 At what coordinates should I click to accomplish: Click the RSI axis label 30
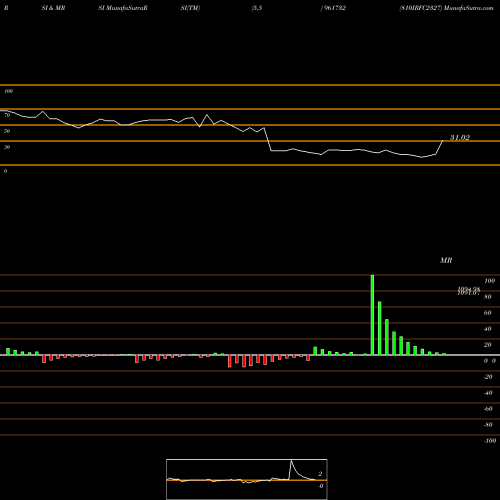7,147
